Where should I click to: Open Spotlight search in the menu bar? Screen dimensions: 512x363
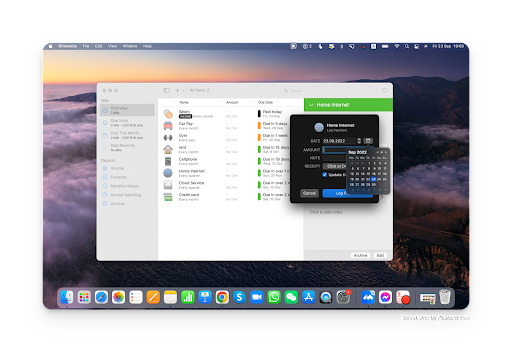407,46
